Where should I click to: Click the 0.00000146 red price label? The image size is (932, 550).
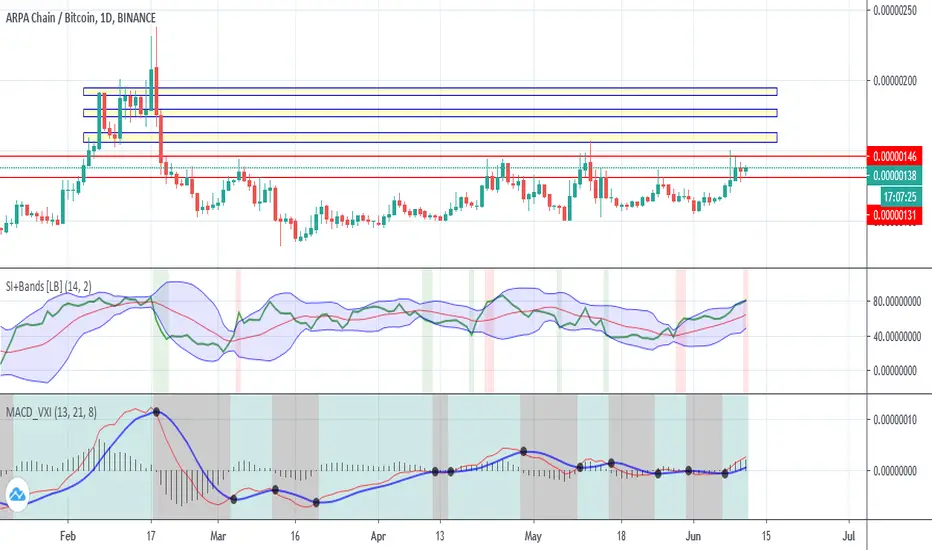[x=895, y=157]
